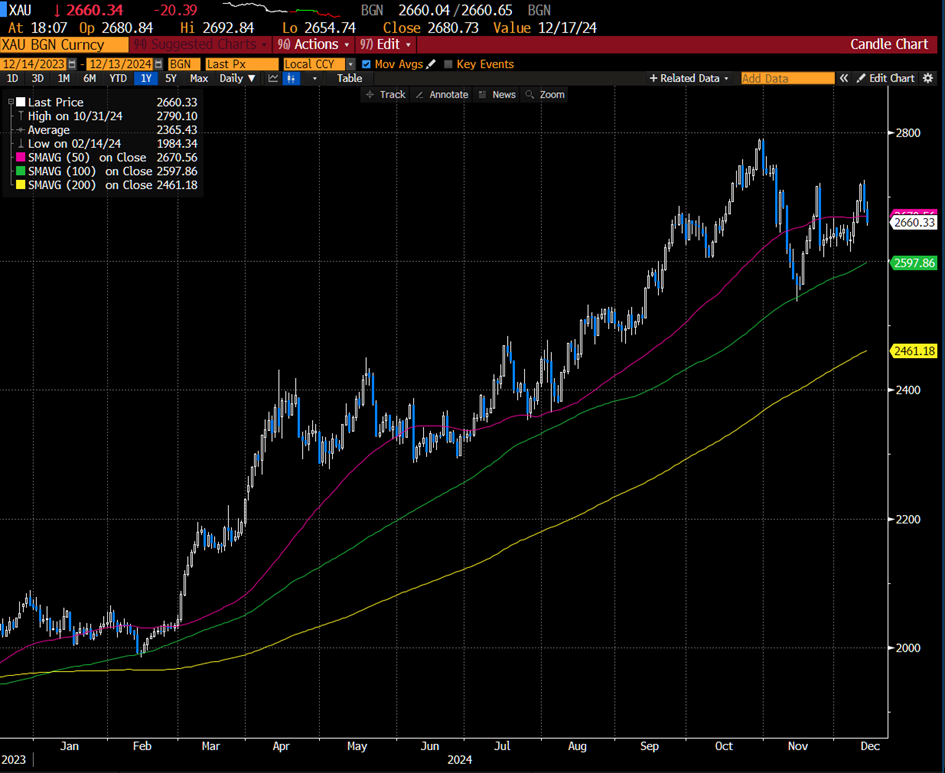Click the 'High on 10/31/24' legend row
945x773 pixels.
coord(107,116)
